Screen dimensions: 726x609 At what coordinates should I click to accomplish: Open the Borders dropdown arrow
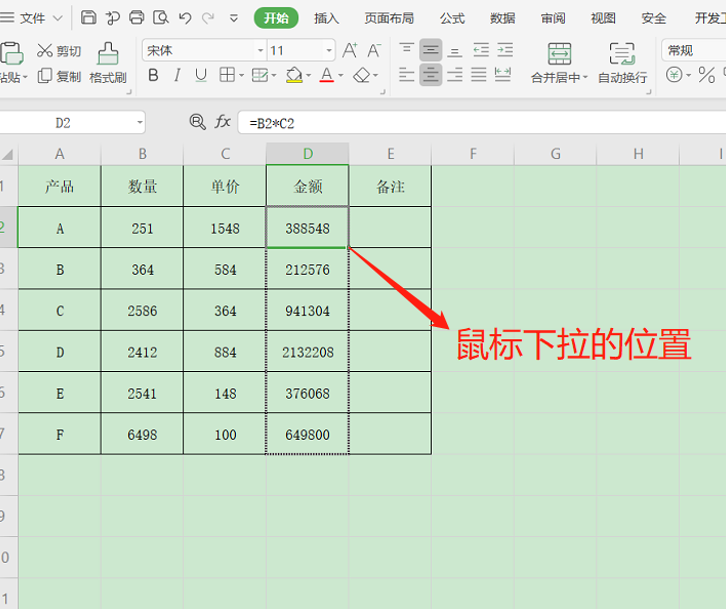pos(241,75)
